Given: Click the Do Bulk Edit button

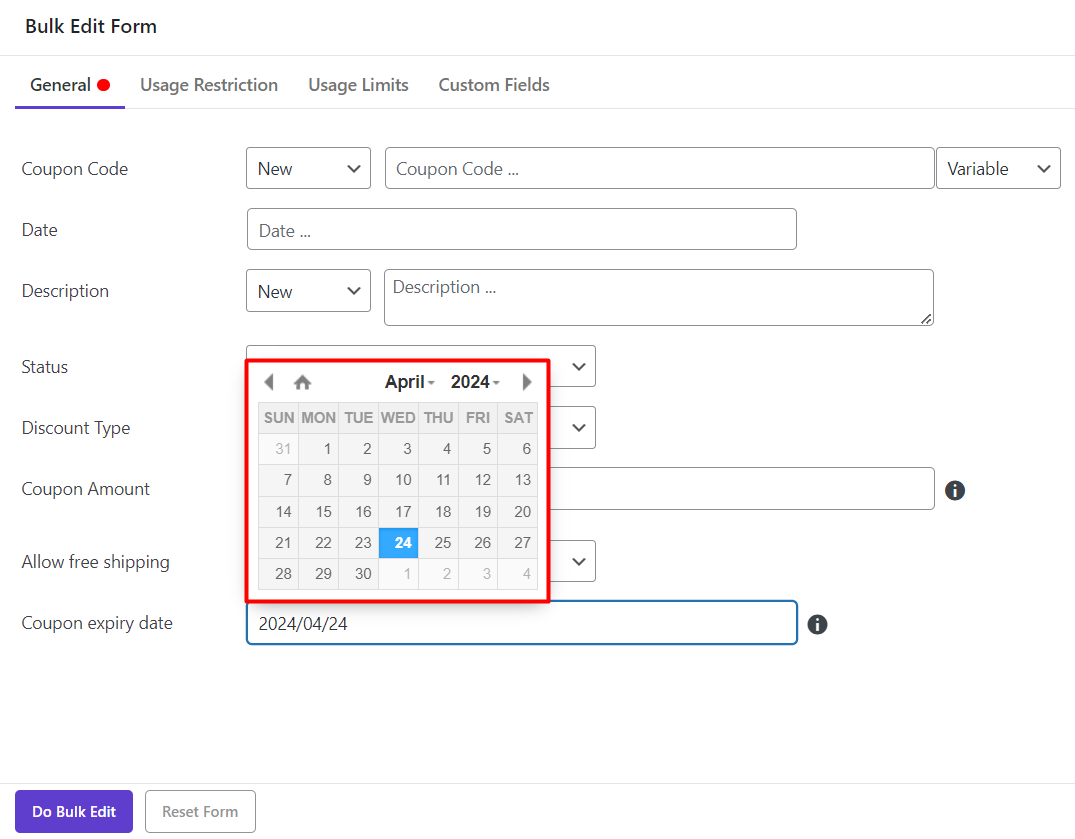Looking at the screenshot, I should 74,812.
